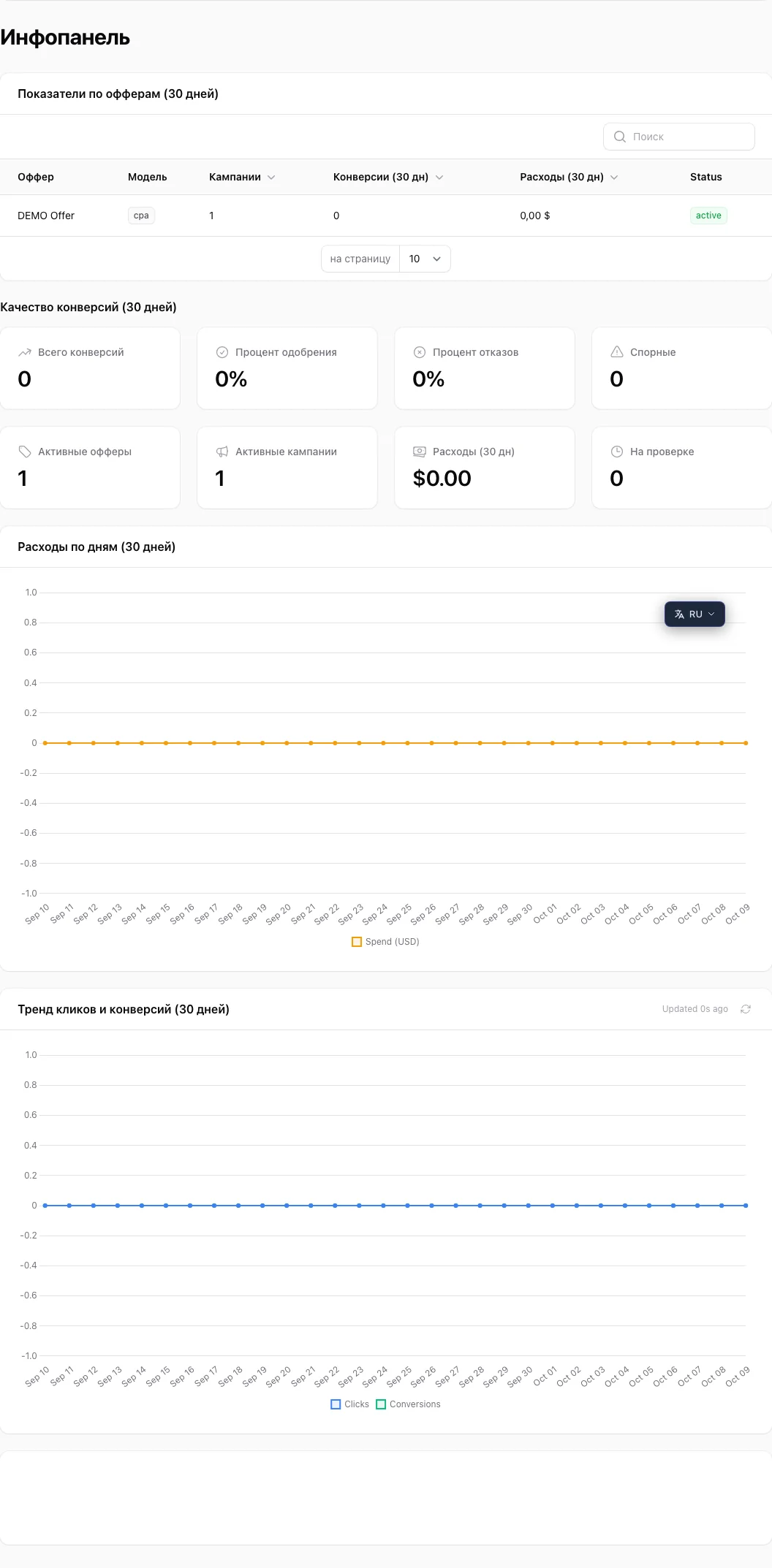772x1568 pixels.
Task: Click the cpa model badge
Action: 141,216
